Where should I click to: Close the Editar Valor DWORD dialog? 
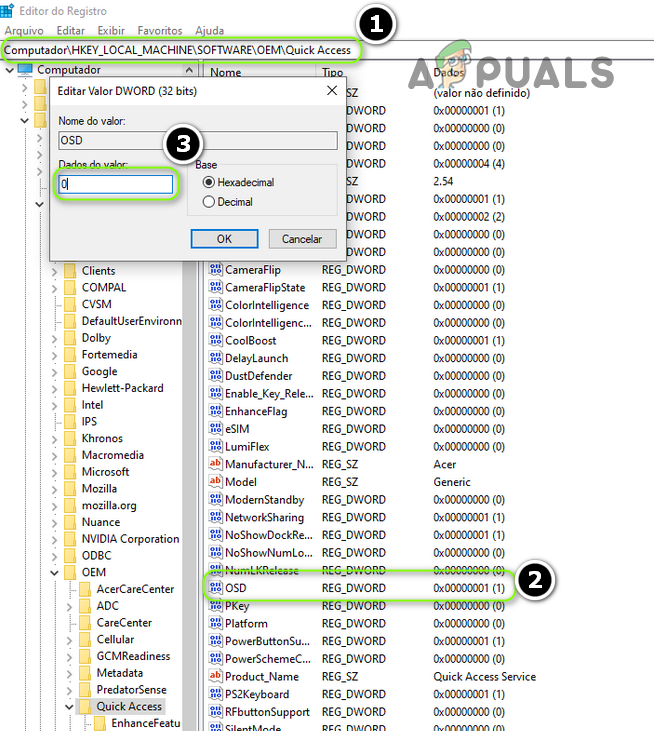pyautogui.click(x=332, y=90)
